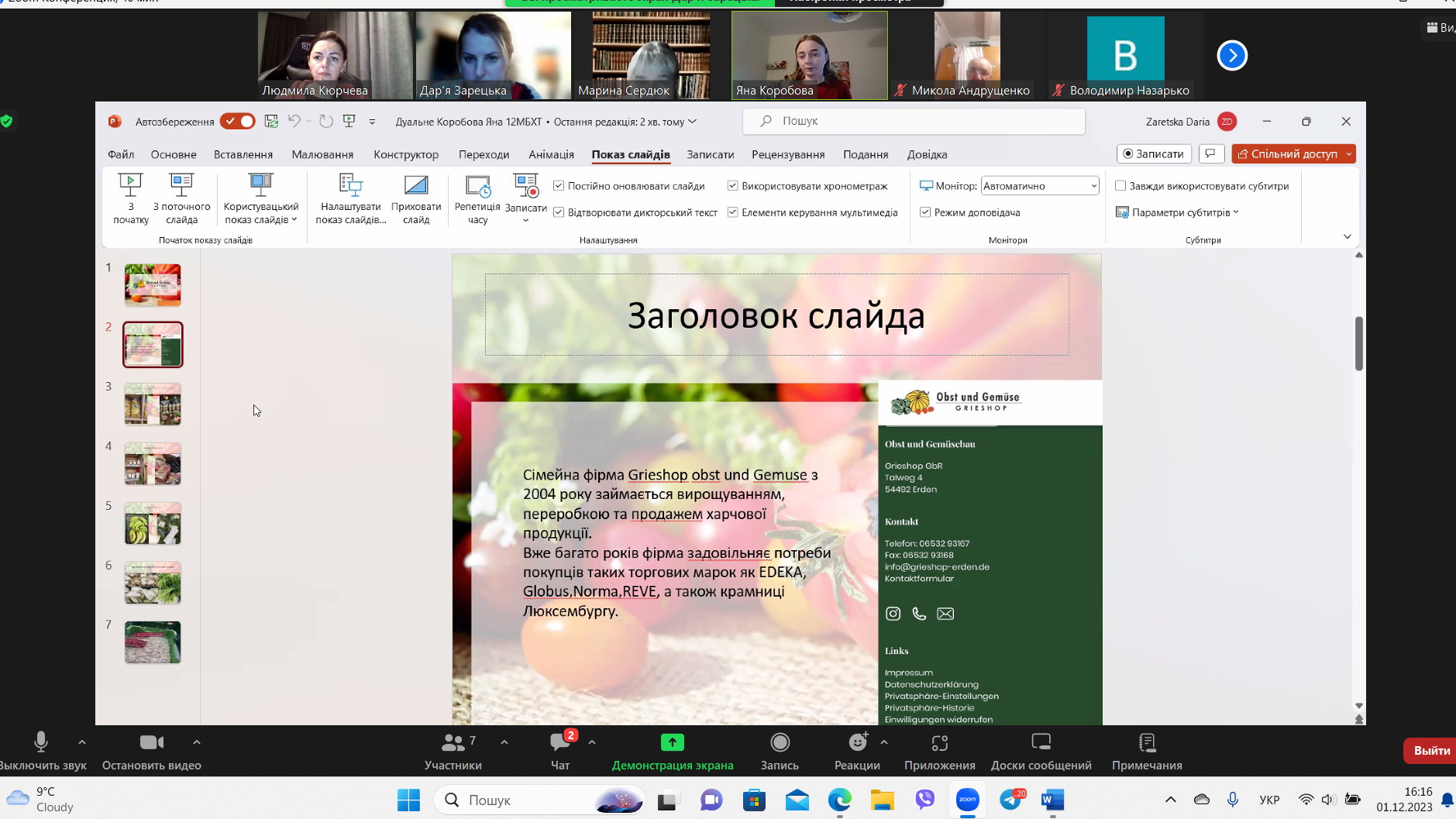
Task: Click Zaretska Daria account button
Action: click(x=1191, y=122)
